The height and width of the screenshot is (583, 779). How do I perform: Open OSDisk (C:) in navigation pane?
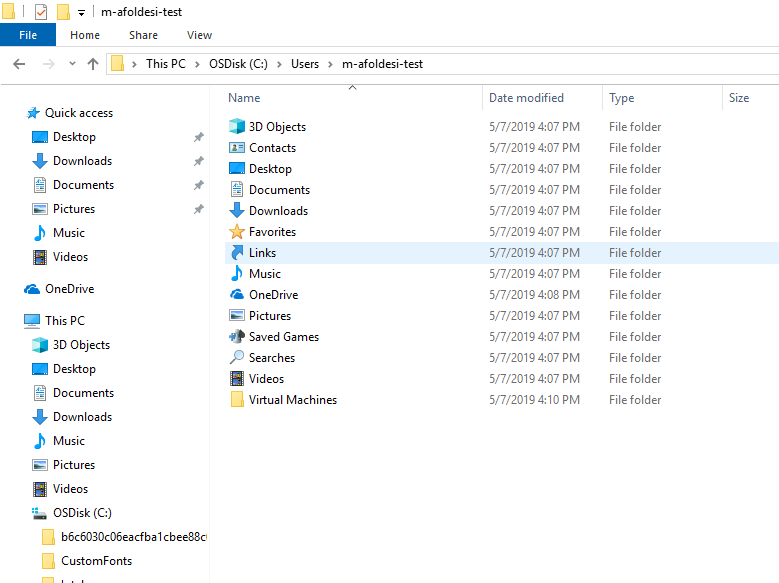tap(82, 512)
